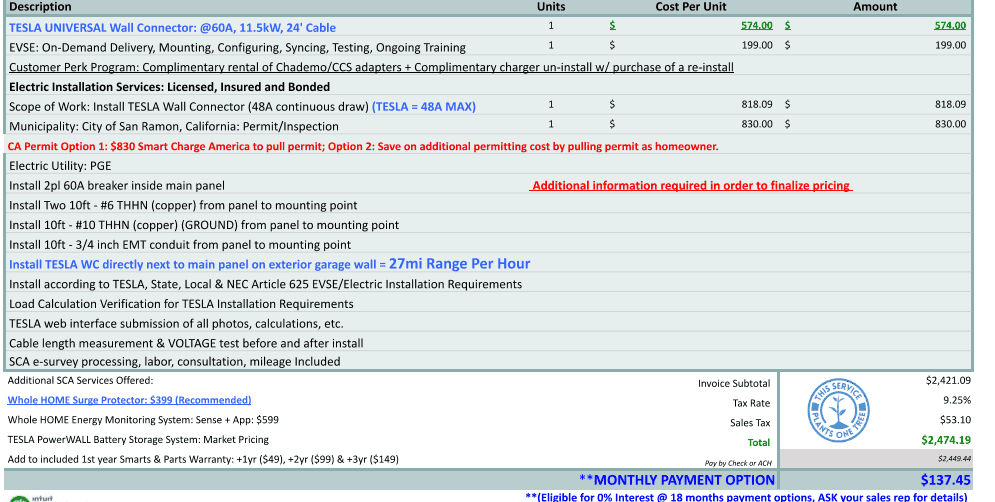Click the red CA Permit Option line

pyautogui.click(x=363, y=147)
